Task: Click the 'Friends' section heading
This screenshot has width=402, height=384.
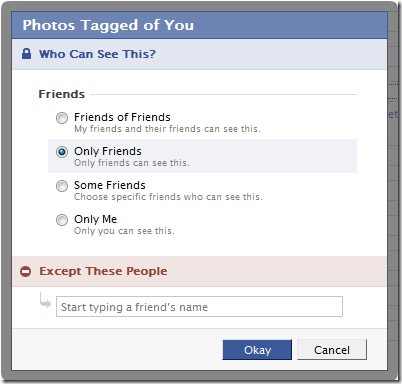Action: 62,94
